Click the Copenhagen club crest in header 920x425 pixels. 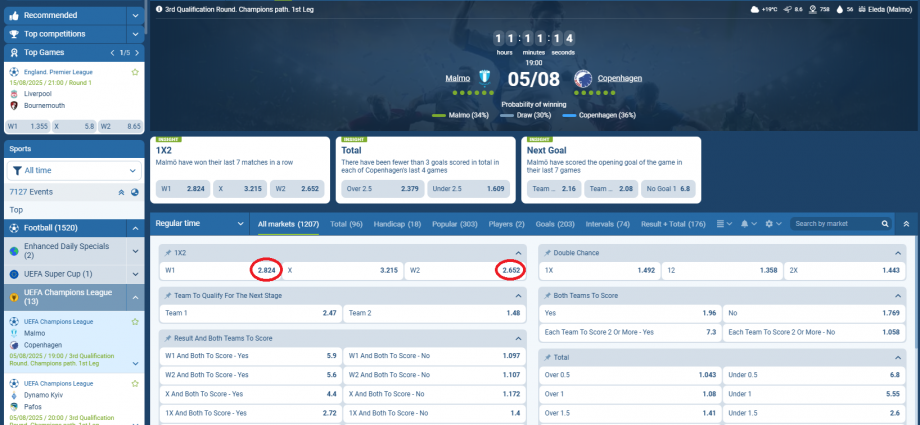click(x=582, y=78)
